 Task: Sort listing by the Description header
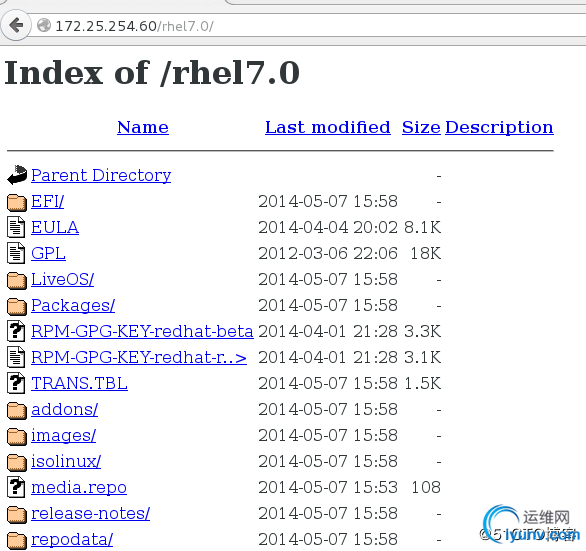[x=499, y=127]
